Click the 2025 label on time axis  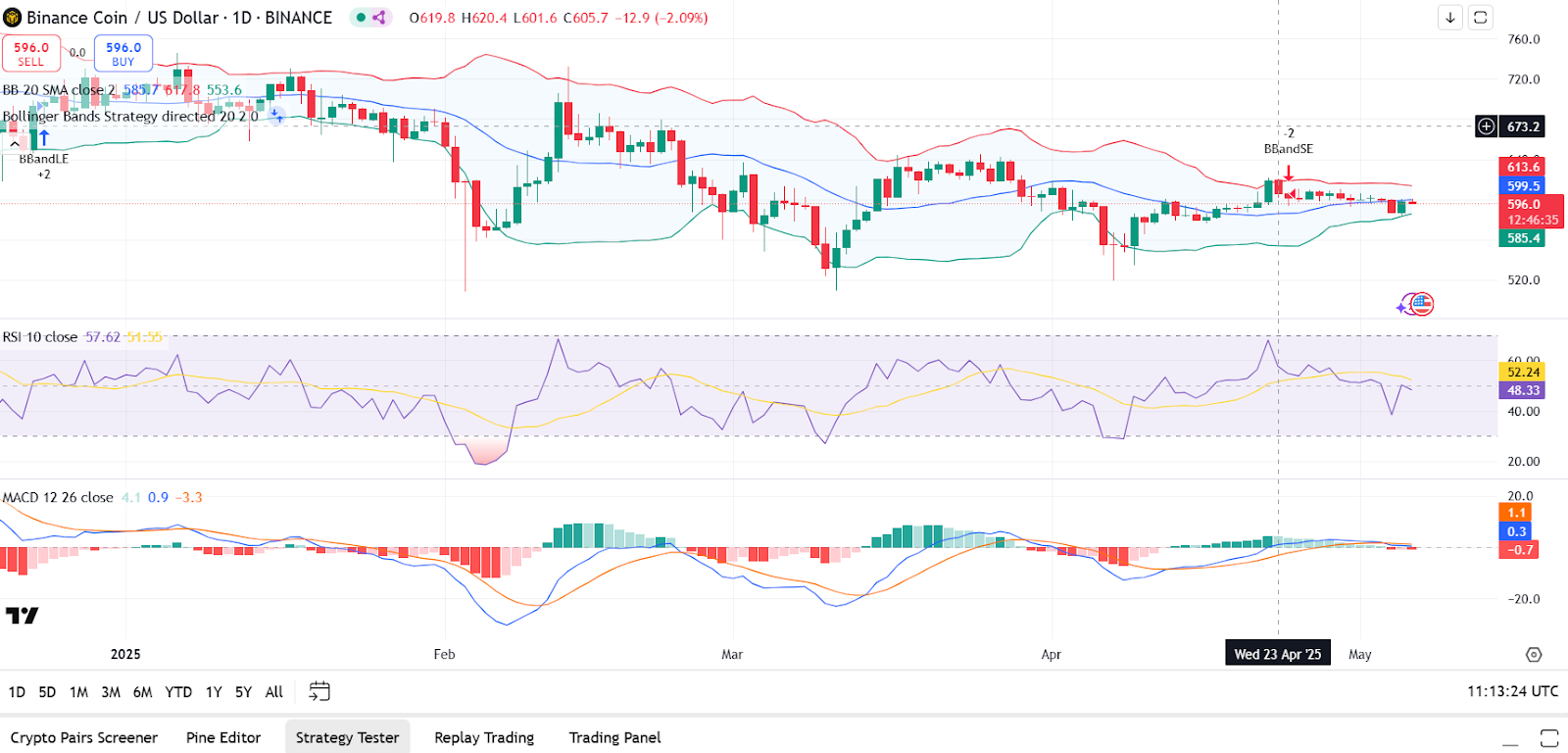point(125,654)
